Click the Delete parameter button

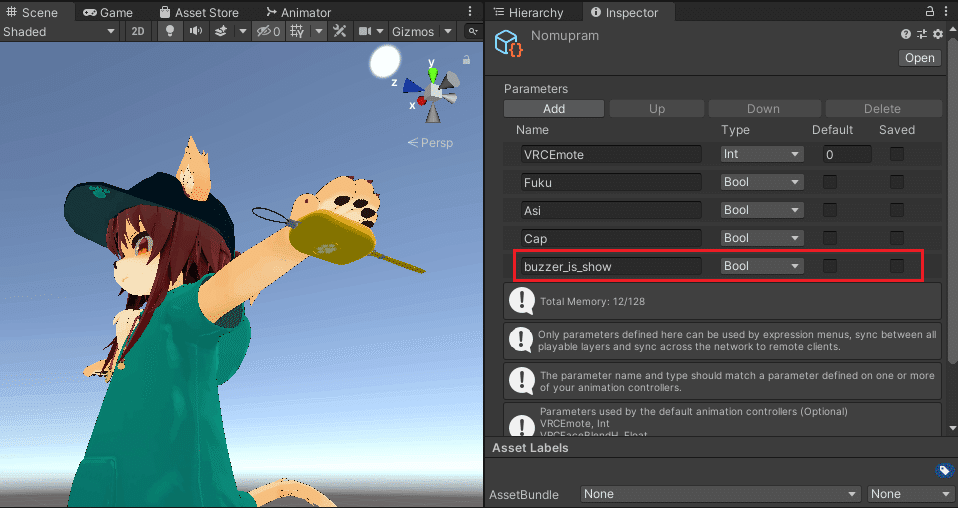tap(883, 108)
